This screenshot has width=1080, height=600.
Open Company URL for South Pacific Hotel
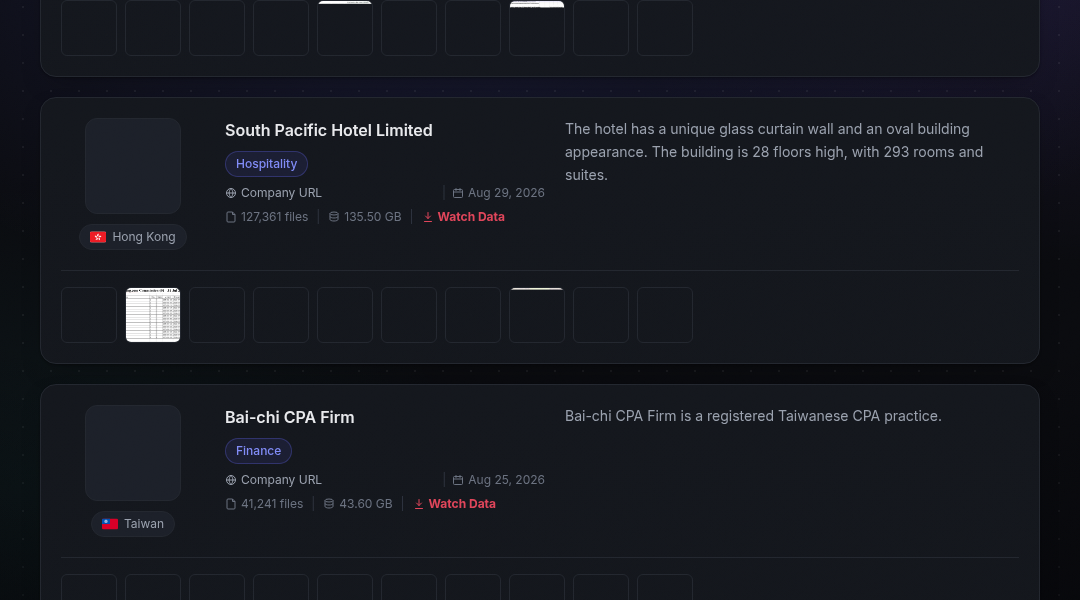tap(281, 193)
